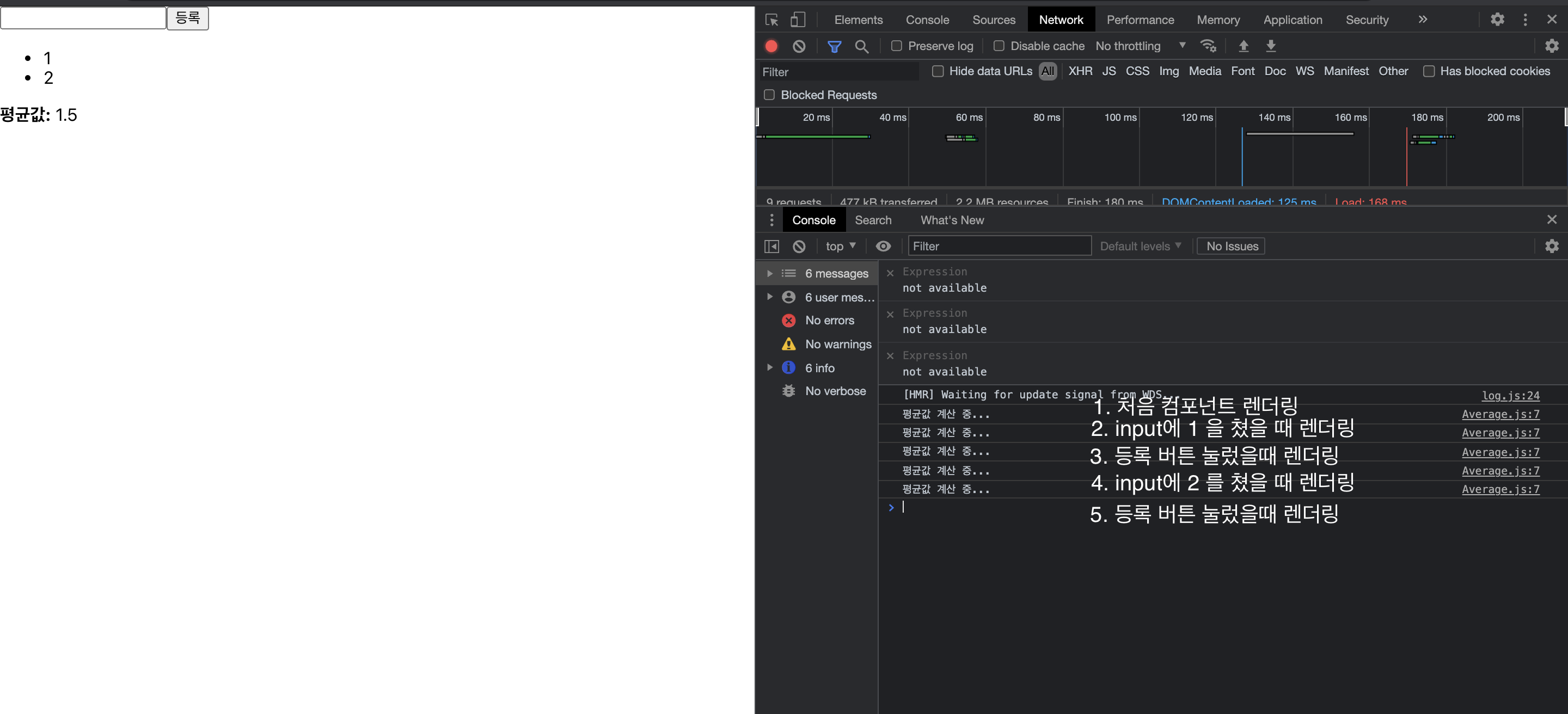
Task: Click the 등록 button
Action: [x=187, y=17]
